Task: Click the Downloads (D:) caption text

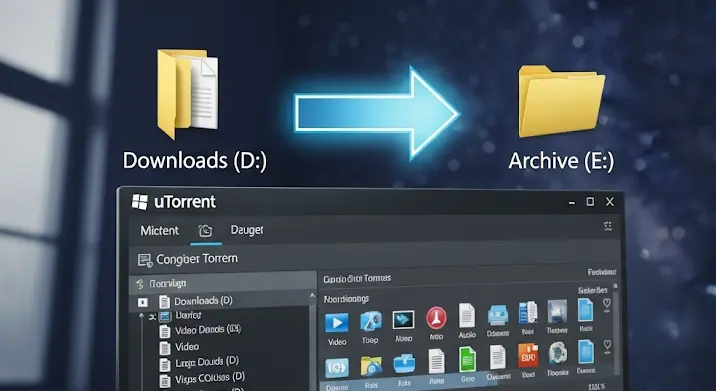Action: [195, 161]
